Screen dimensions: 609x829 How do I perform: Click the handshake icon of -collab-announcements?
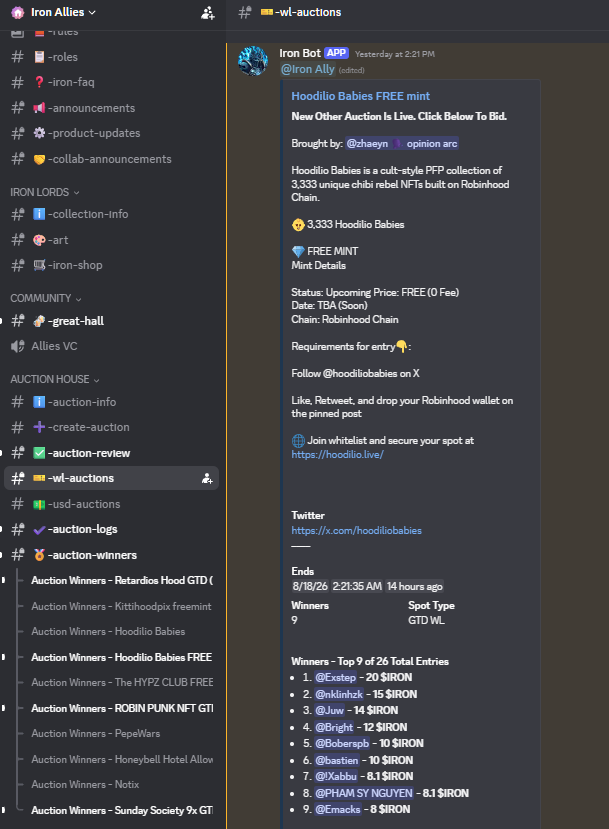click(39, 159)
